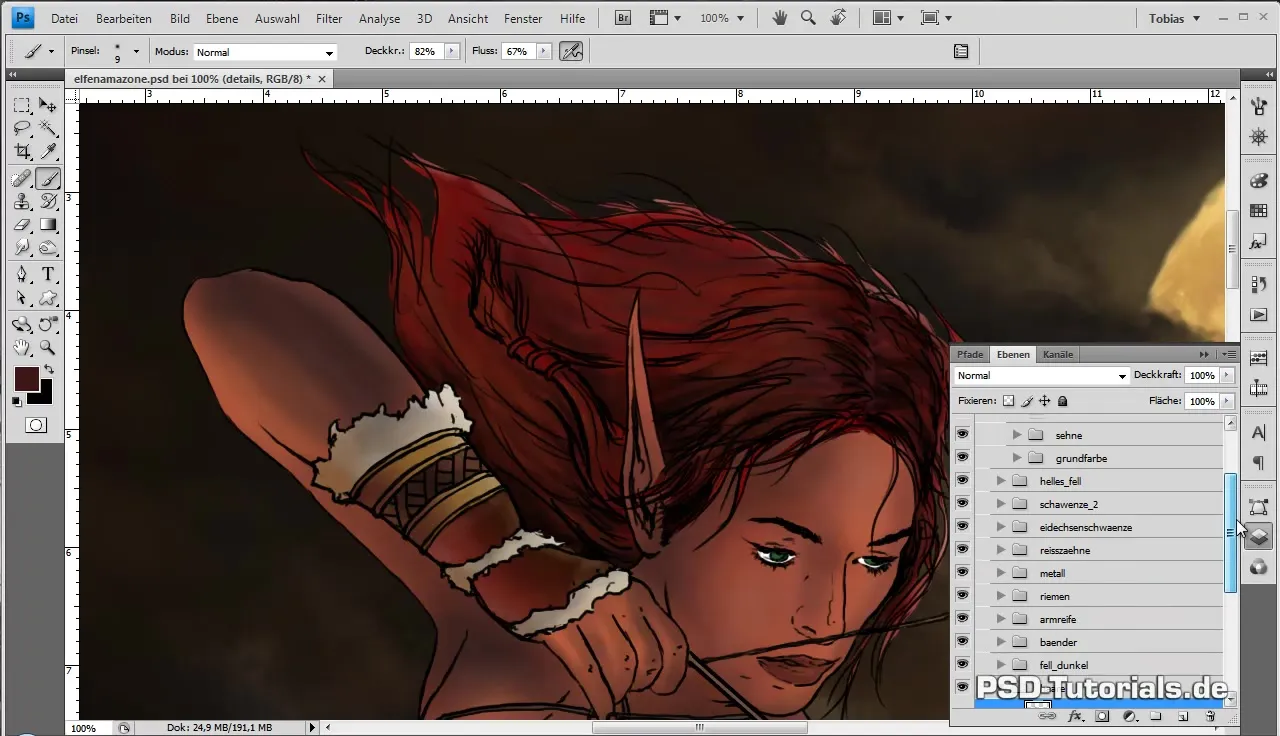Swap foreground and background colors
Screen dimensions: 1280x736
[48, 370]
